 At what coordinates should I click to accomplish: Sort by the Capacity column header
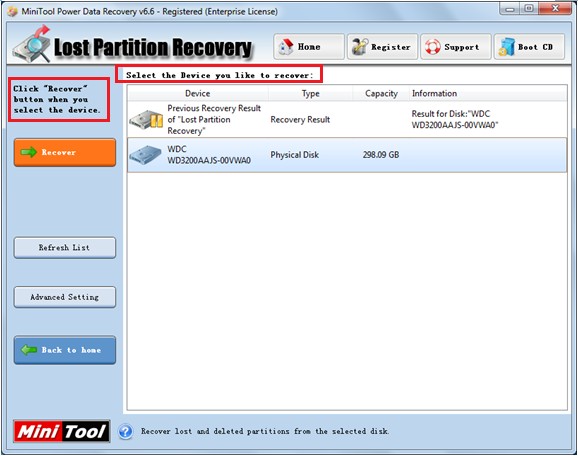coord(381,93)
